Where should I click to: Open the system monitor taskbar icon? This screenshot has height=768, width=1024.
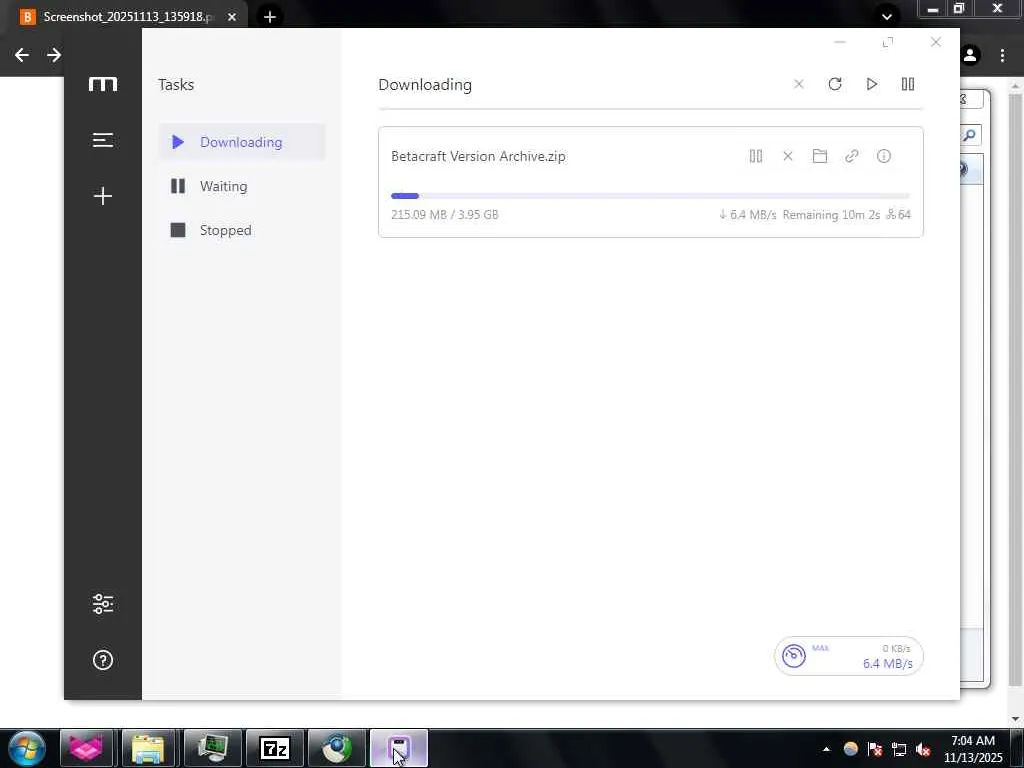[x=212, y=748]
